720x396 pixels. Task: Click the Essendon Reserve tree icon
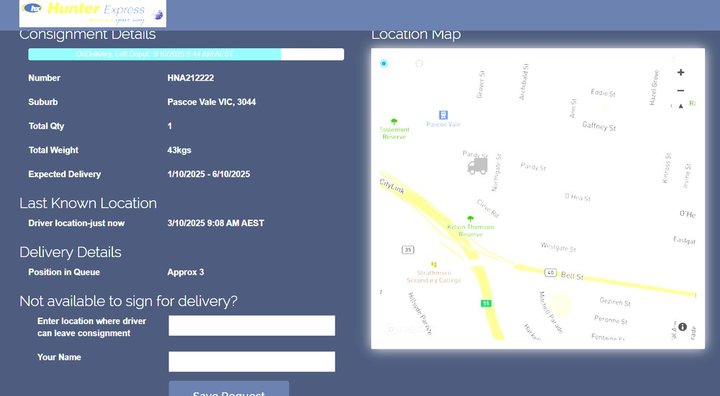394,121
